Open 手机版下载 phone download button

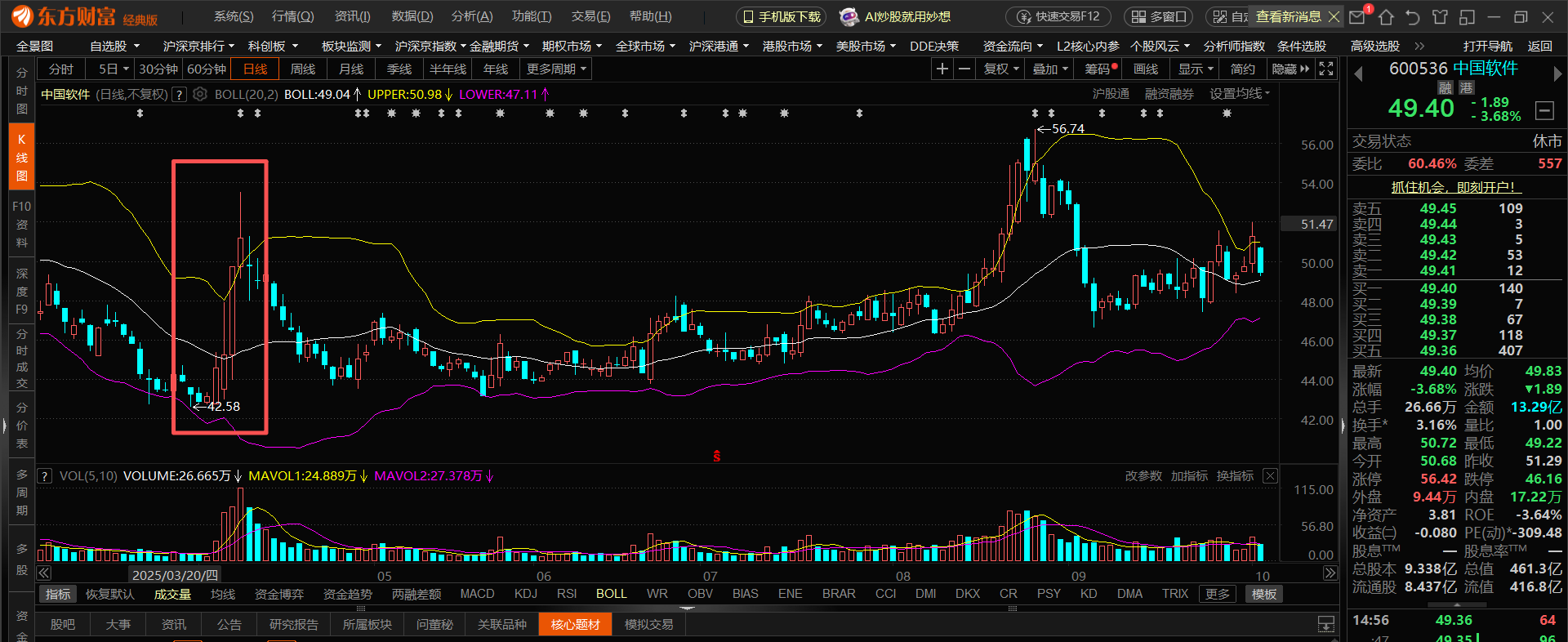[782, 16]
